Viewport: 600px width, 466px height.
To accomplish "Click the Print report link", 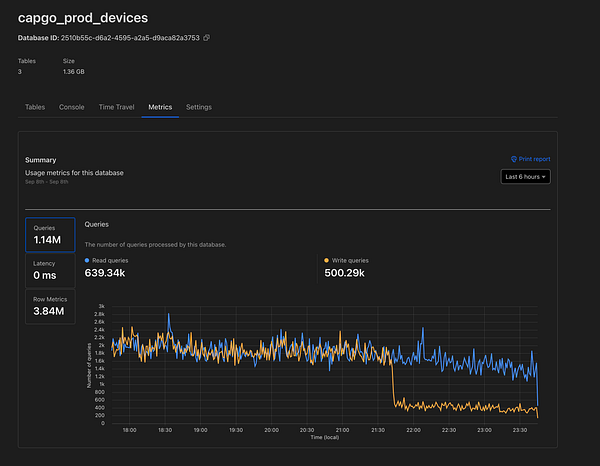I will 533,159.
